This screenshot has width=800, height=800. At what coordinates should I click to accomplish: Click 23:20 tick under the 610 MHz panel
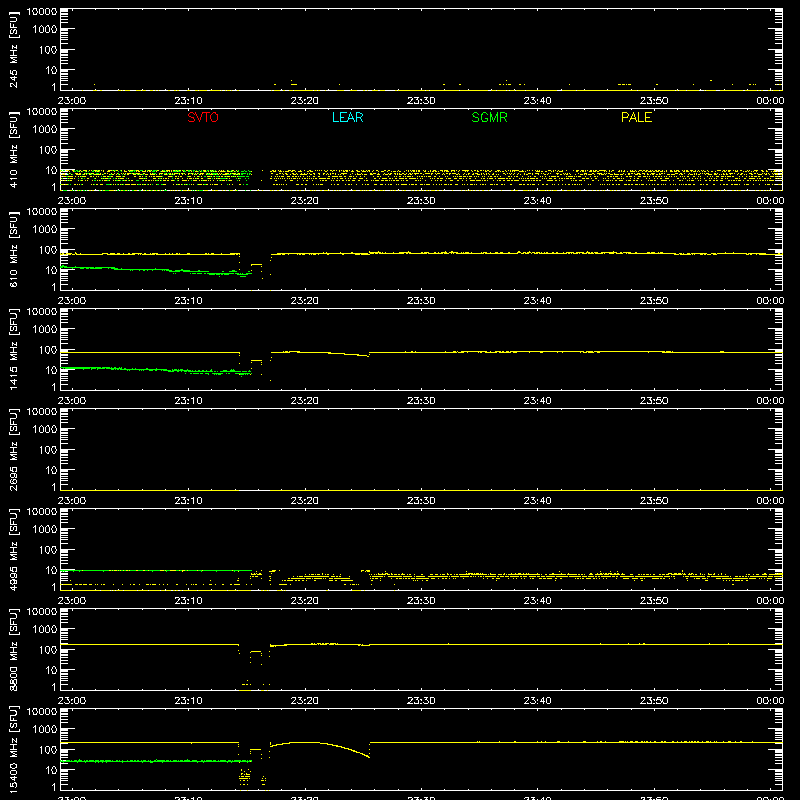tap(305, 301)
